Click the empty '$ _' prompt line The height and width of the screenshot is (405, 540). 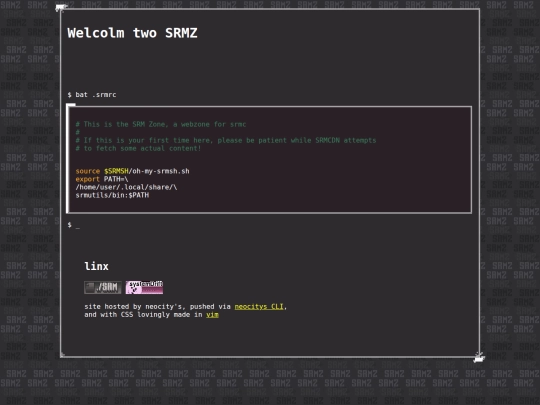[74, 225]
